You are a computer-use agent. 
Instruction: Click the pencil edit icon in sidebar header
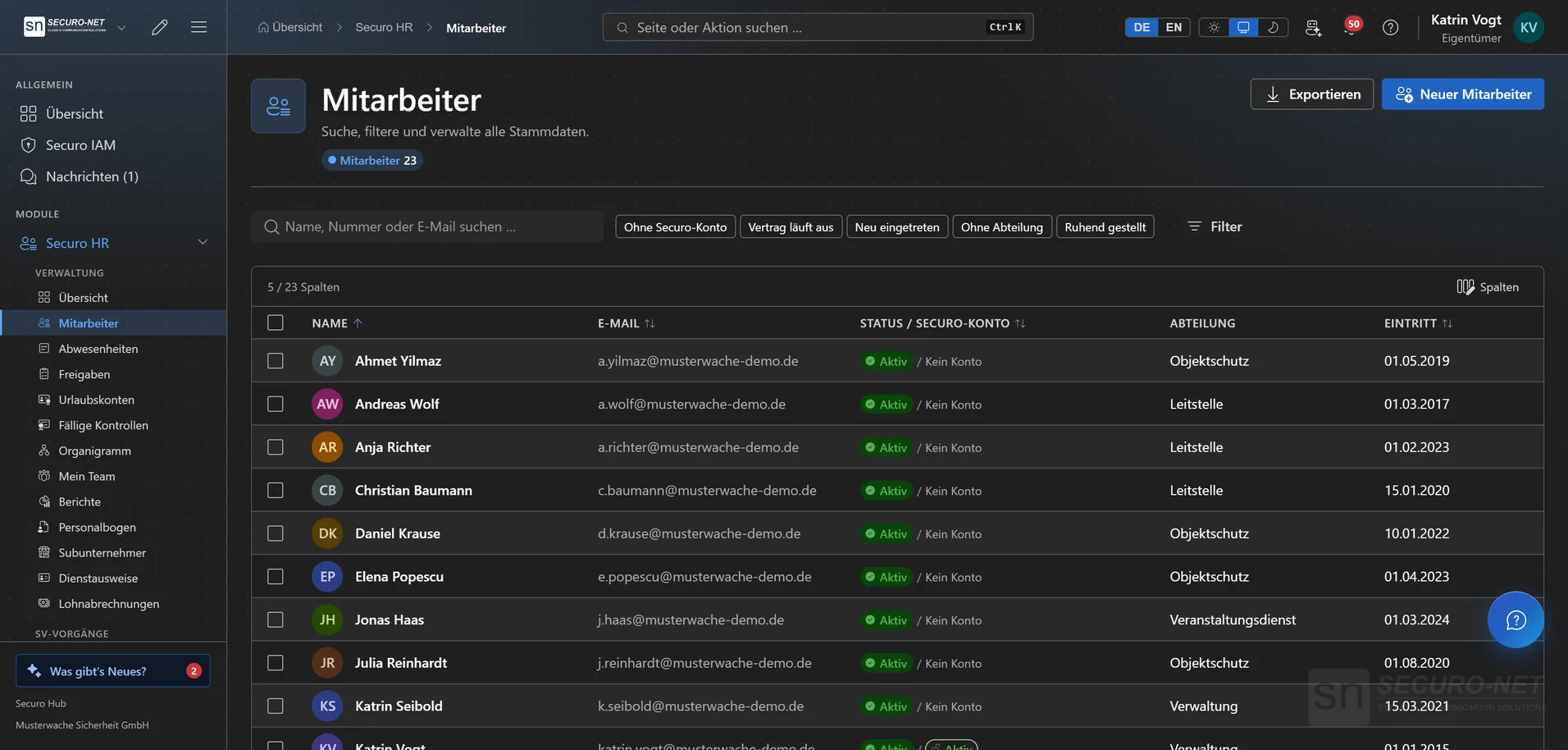(160, 27)
